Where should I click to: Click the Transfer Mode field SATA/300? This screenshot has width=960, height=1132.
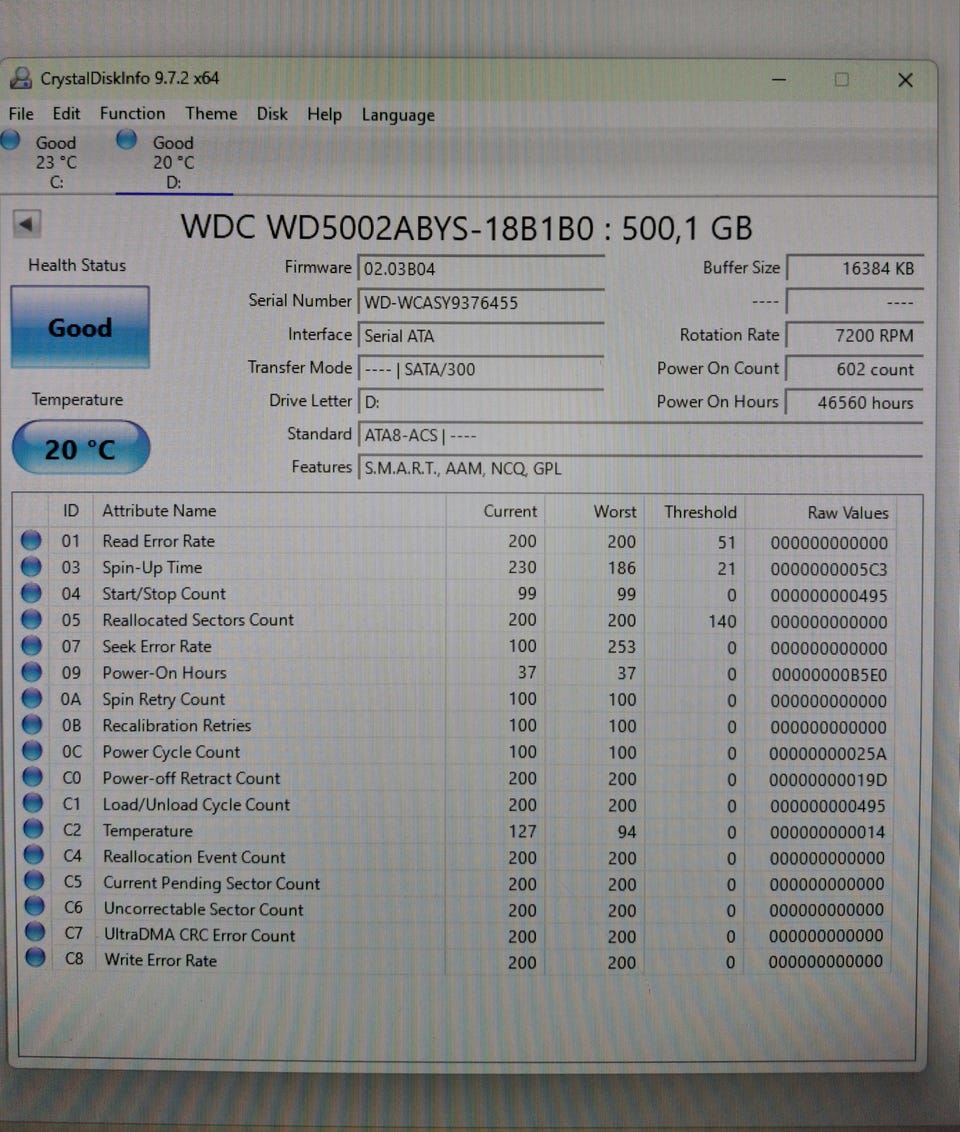point(481,369)
